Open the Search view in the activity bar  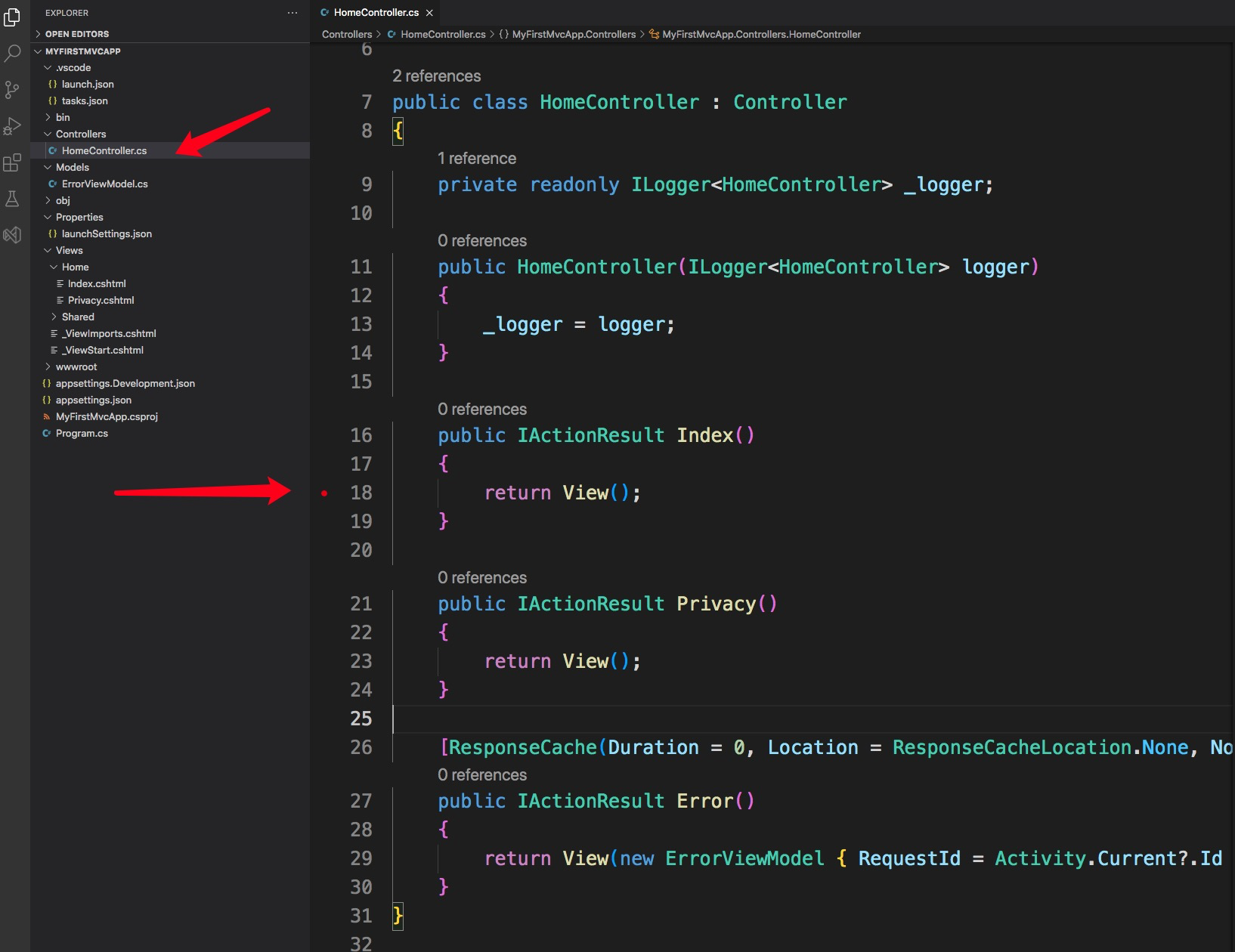pos(12,53)
